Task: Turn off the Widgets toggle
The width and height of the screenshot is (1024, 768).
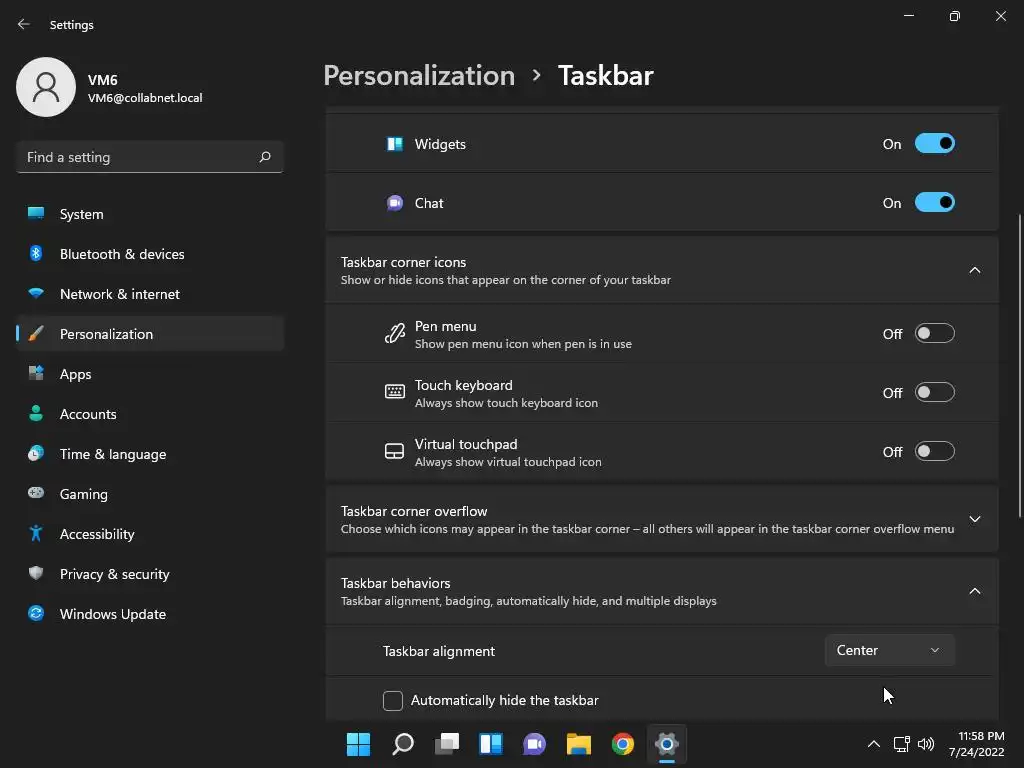Action: [x=935, y=144]
